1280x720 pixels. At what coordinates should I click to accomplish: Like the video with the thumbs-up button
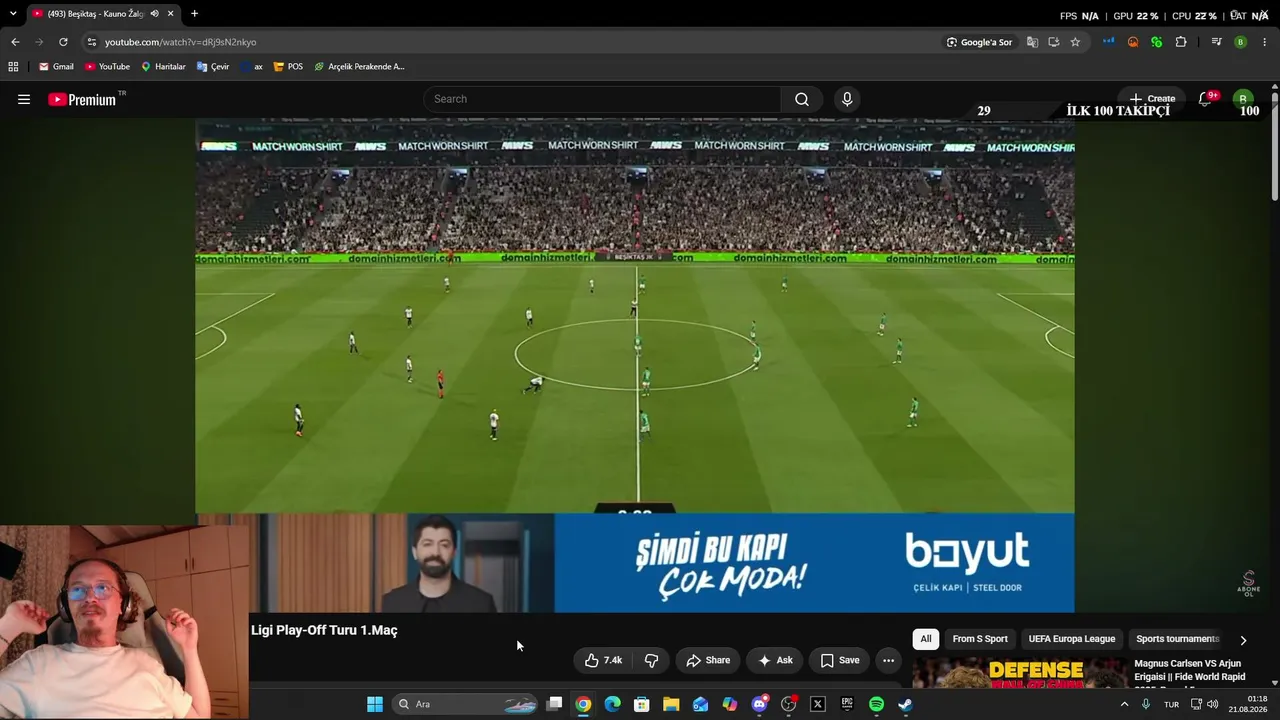coord(604,660)
